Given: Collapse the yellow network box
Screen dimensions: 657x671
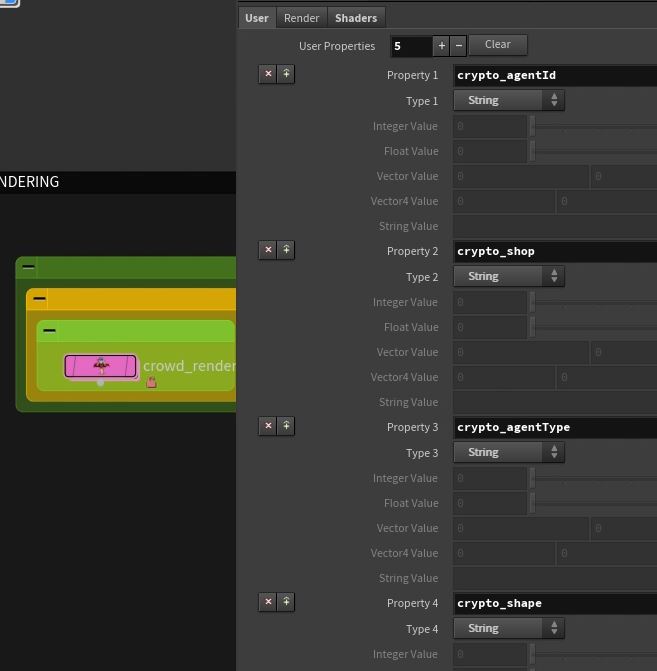Looking at the screenshot, I should 39,298.
